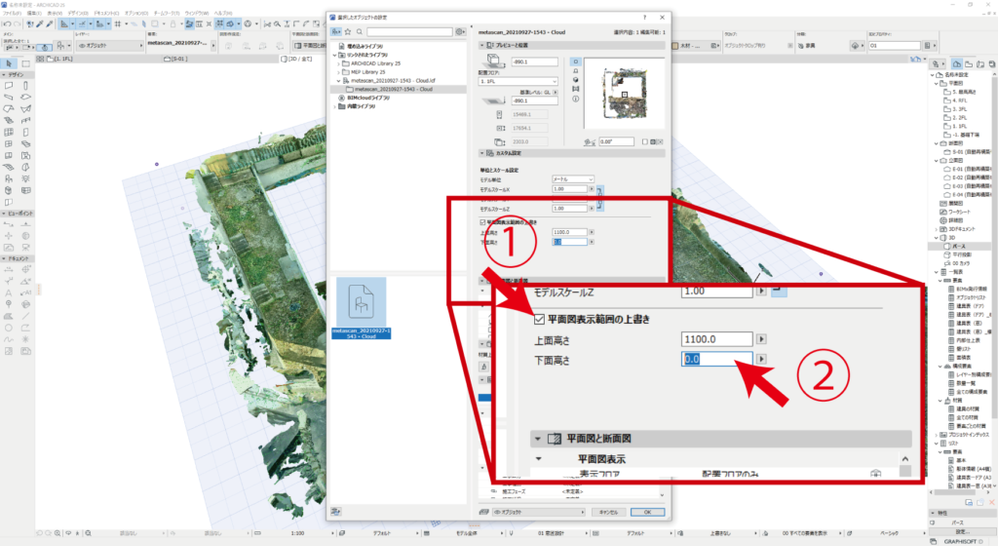Open the layer dropdown showing オブジェクト in the info box
The image size is (998, 546).
[109, 46]
